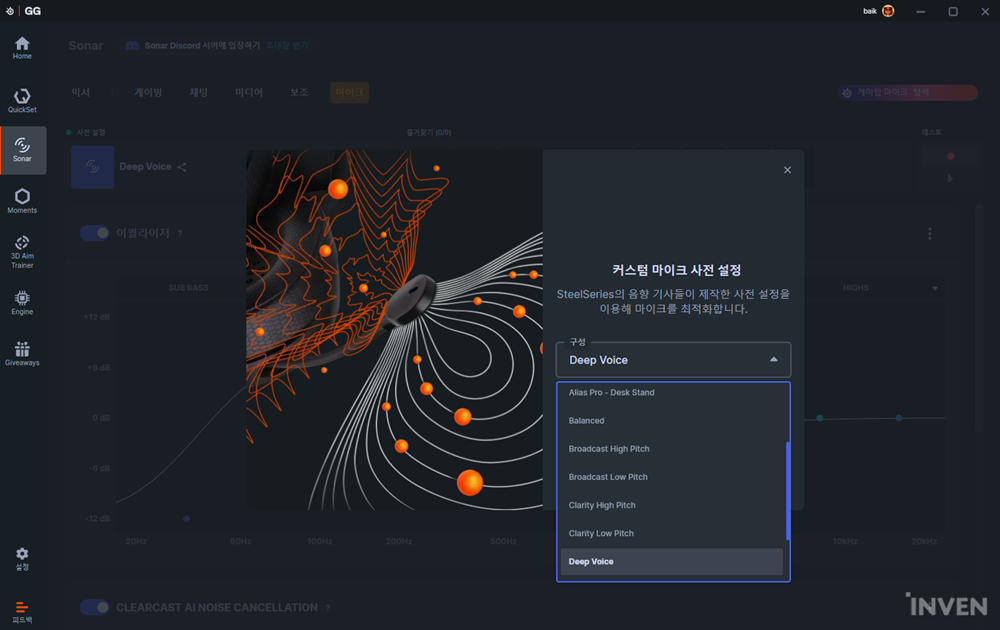Choose the Deep Voice list entry

672,562
